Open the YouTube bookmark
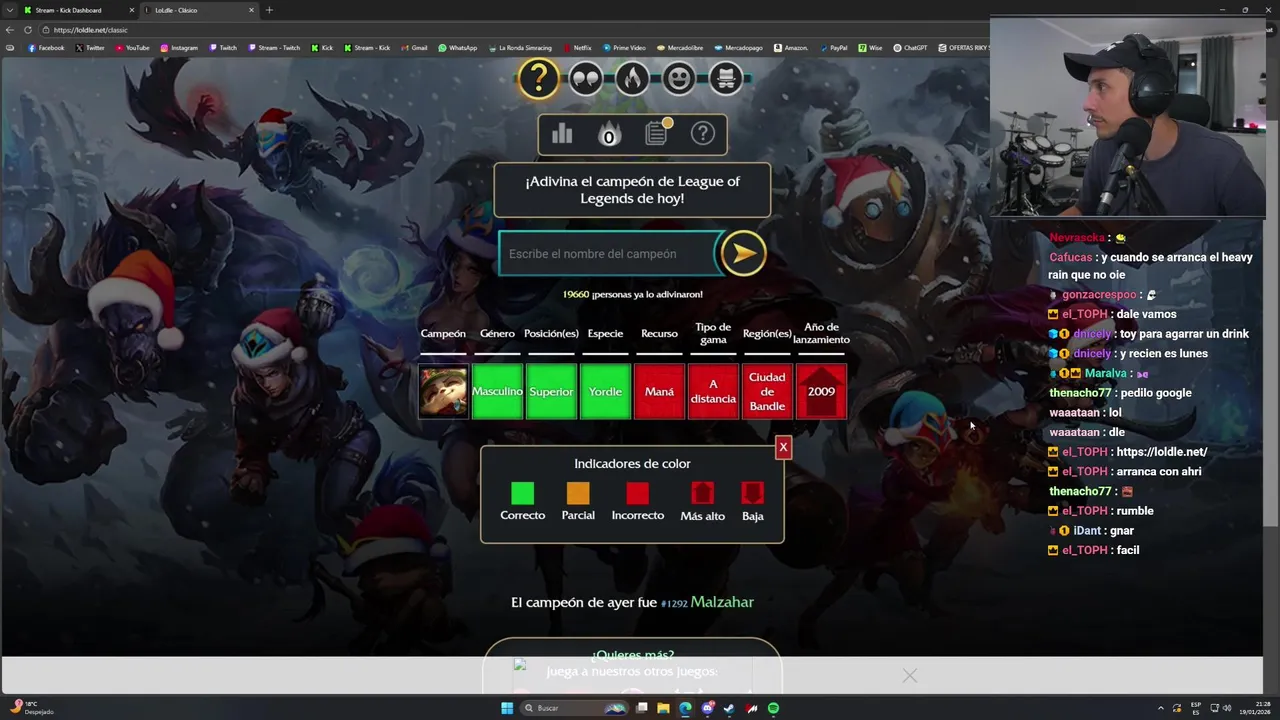 (x=132, y=48)
